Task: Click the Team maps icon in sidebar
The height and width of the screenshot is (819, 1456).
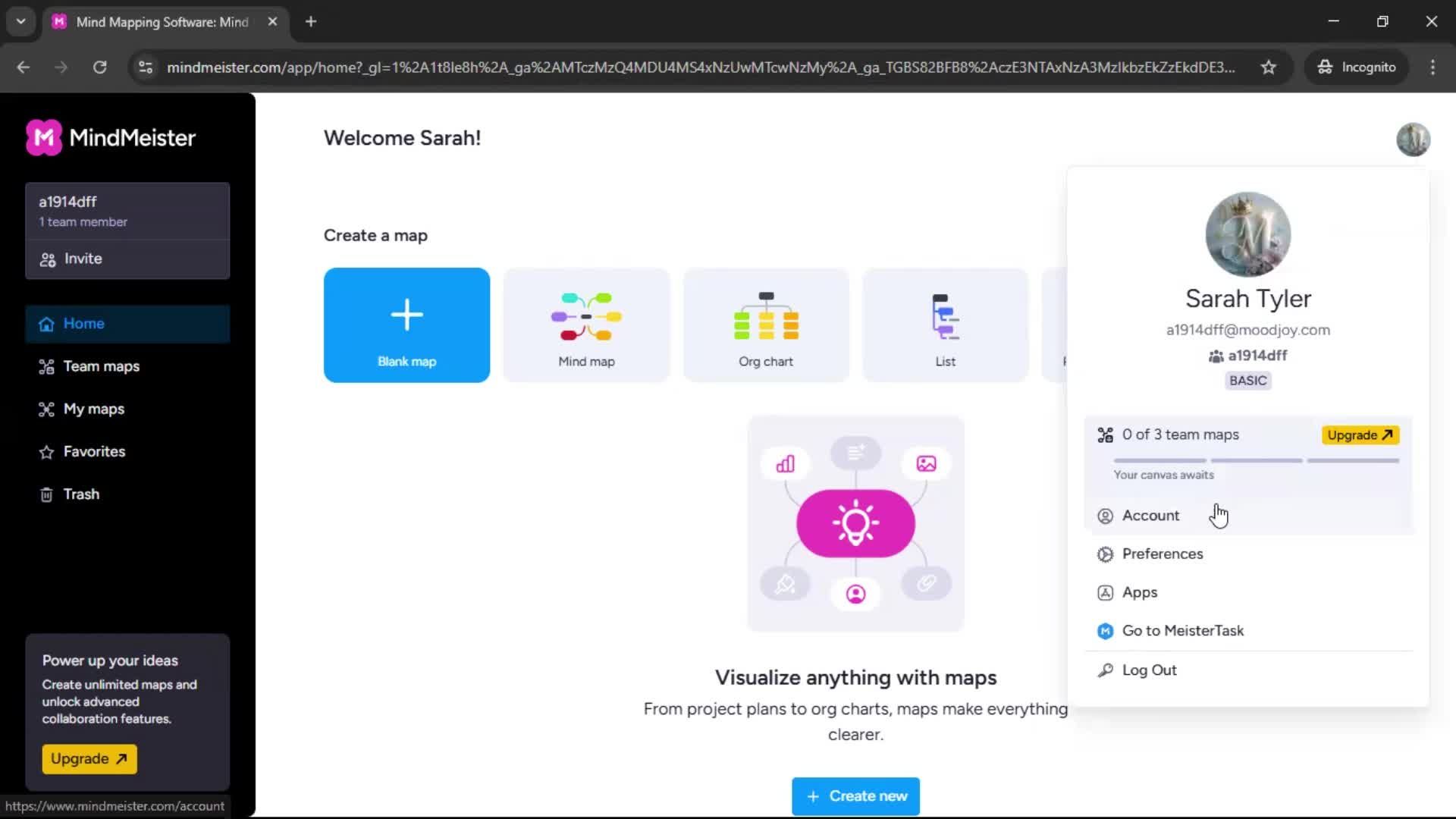Action: (x=46, y=366)
